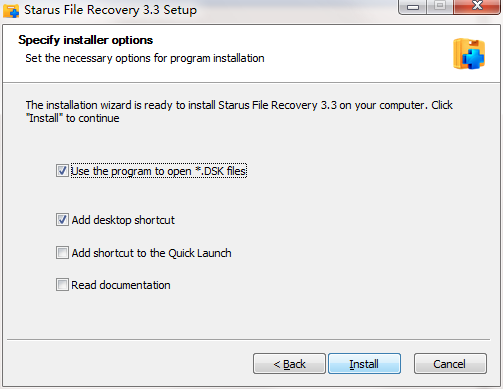Close the Setup window with X
Image resolution: width=503 pixels, height=389 pixels.
click(x=477, y=7)
